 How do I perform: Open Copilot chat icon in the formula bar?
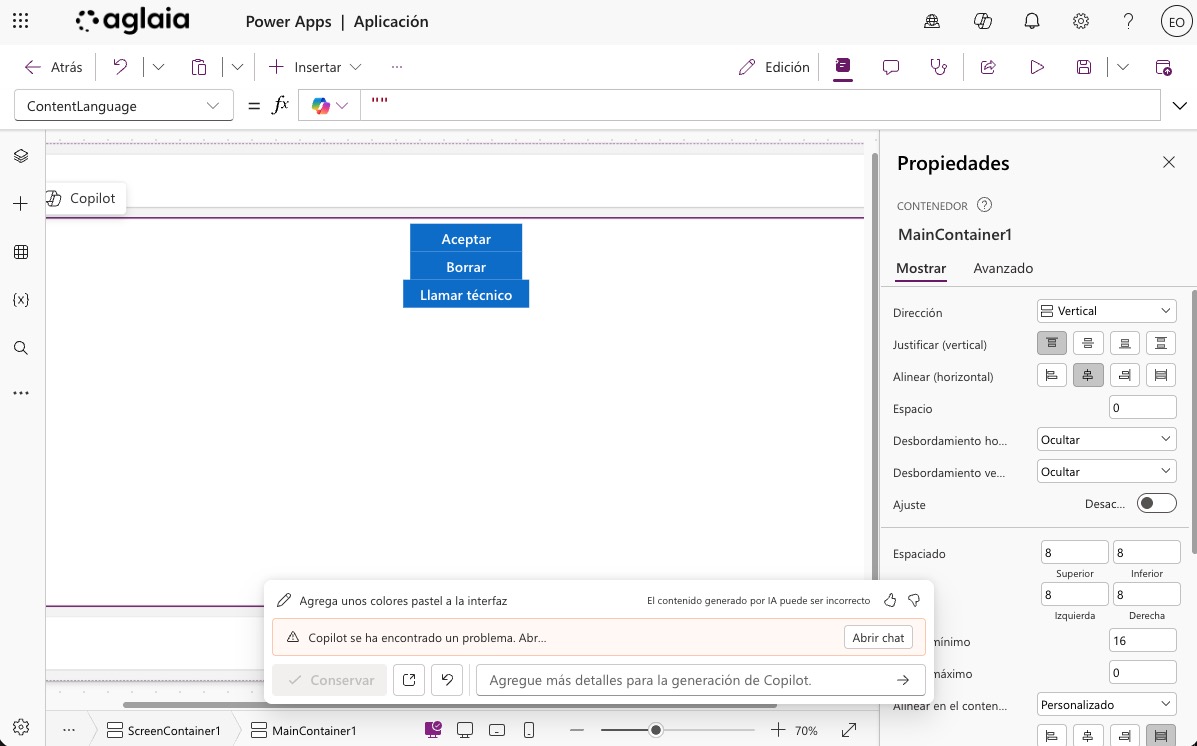point(321,104)
